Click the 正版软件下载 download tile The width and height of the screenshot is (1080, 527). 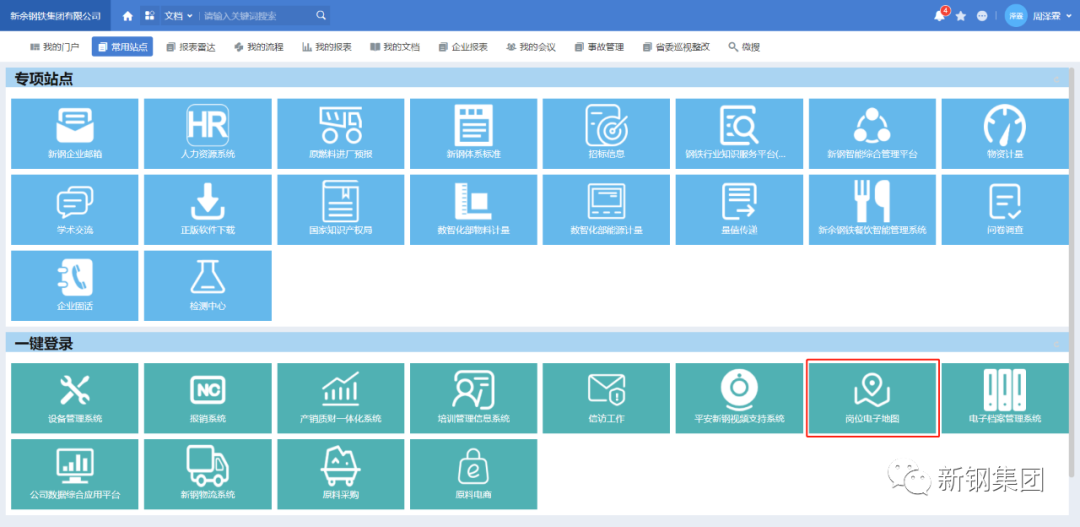(208, 209)
